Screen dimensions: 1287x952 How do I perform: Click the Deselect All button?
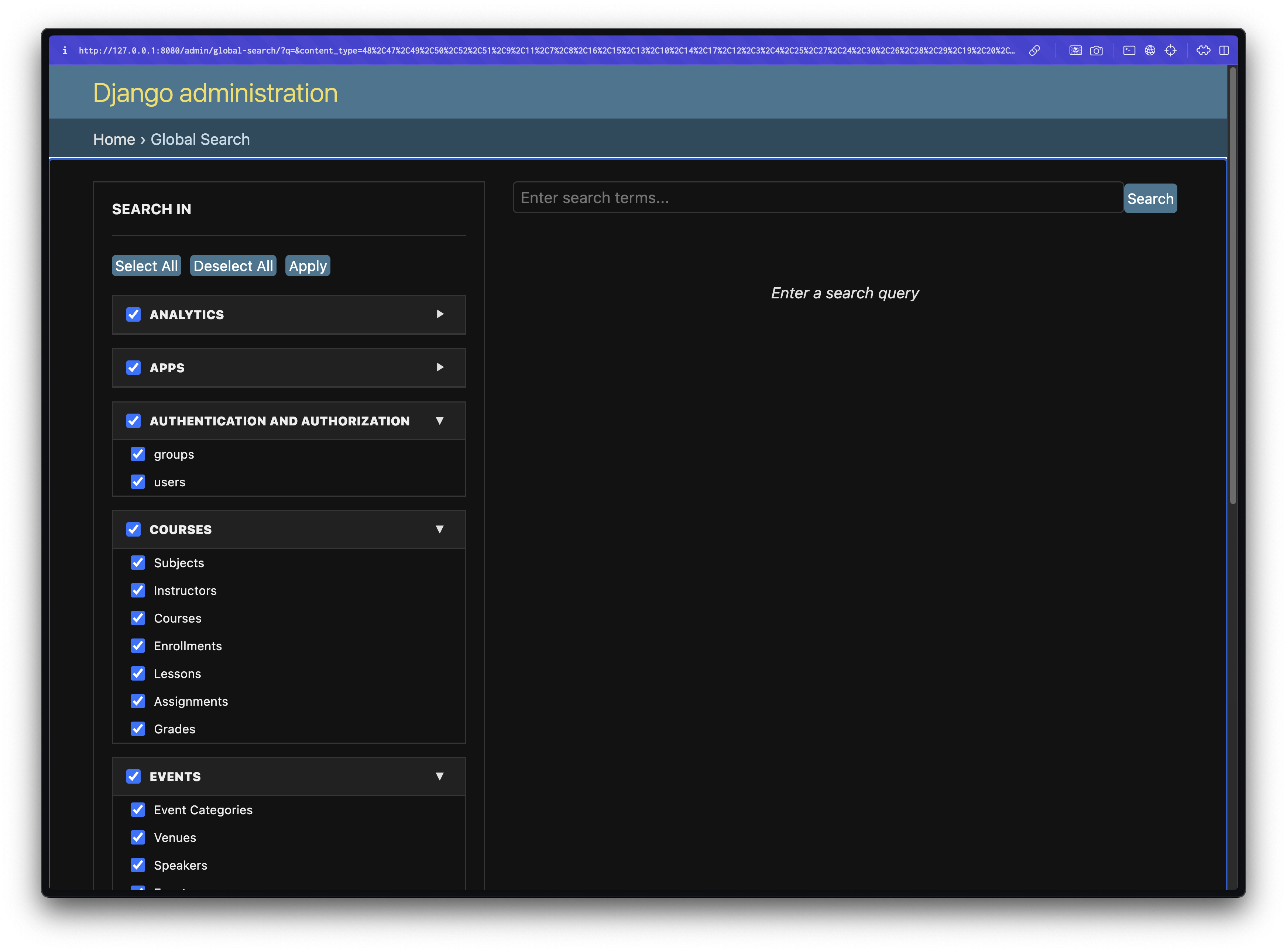click(x=233, y=266)
